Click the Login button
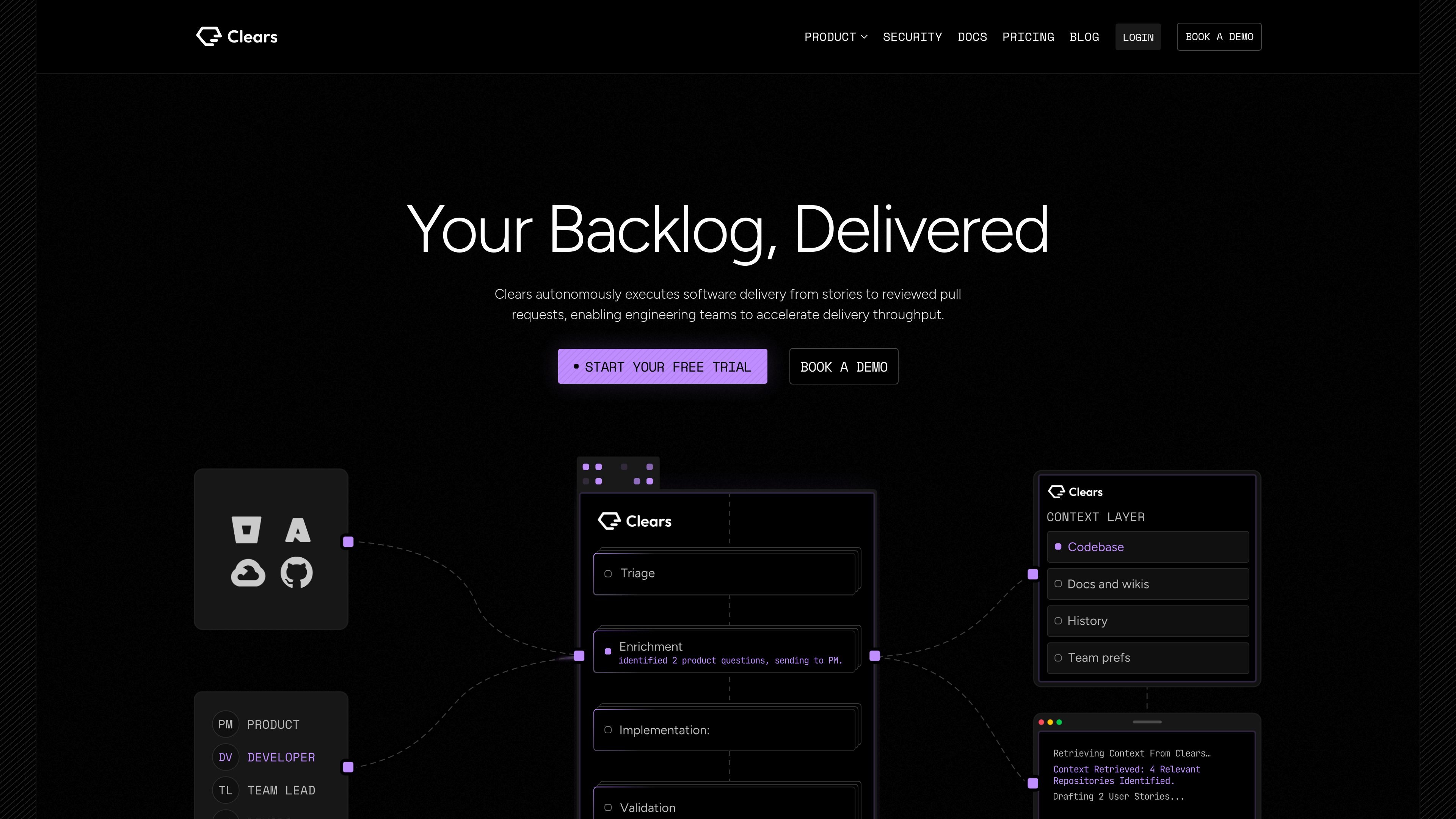The image size is (1456, 819). click(x=1138, y=37)
